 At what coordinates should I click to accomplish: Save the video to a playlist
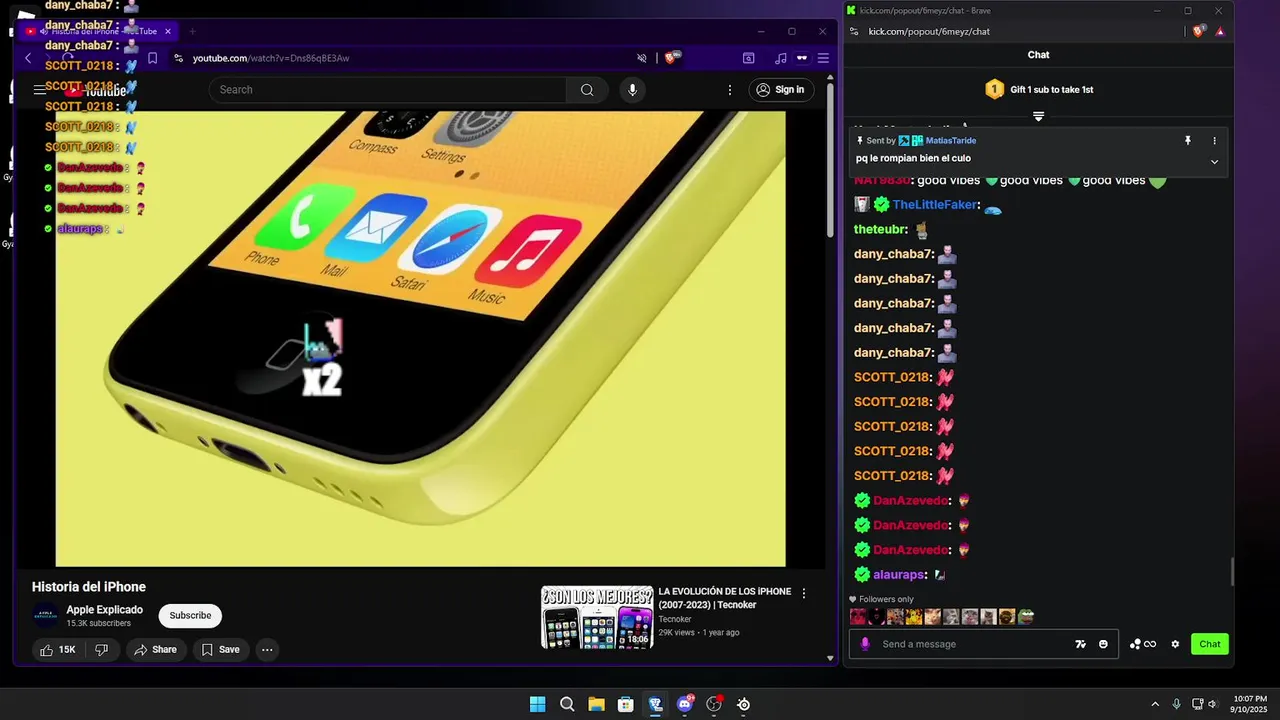(221, 650)
